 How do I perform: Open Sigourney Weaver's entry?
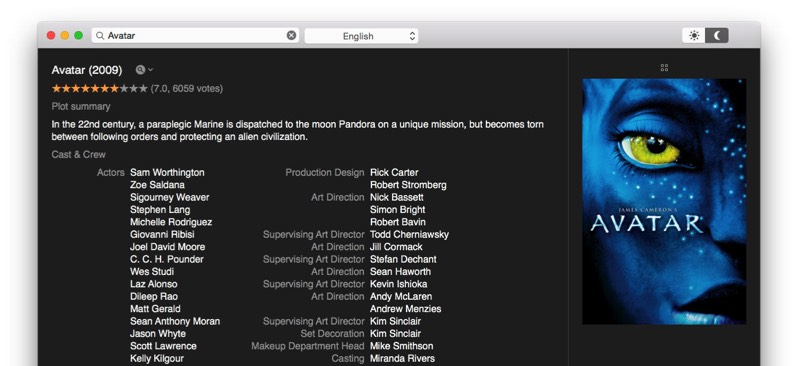pyautogui.click(x=169, y=198)
